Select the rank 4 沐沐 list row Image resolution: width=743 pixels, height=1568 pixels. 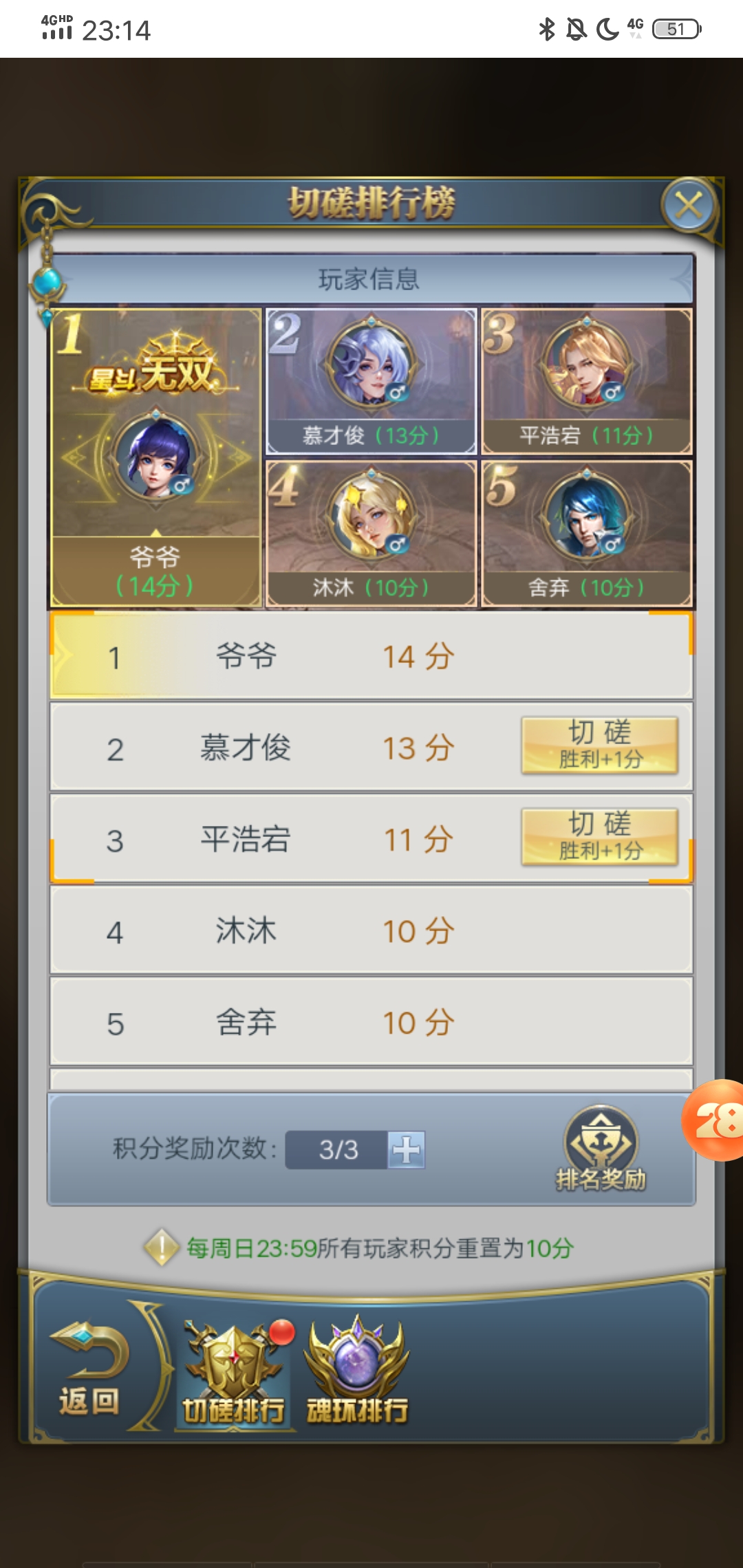point(371,930)
